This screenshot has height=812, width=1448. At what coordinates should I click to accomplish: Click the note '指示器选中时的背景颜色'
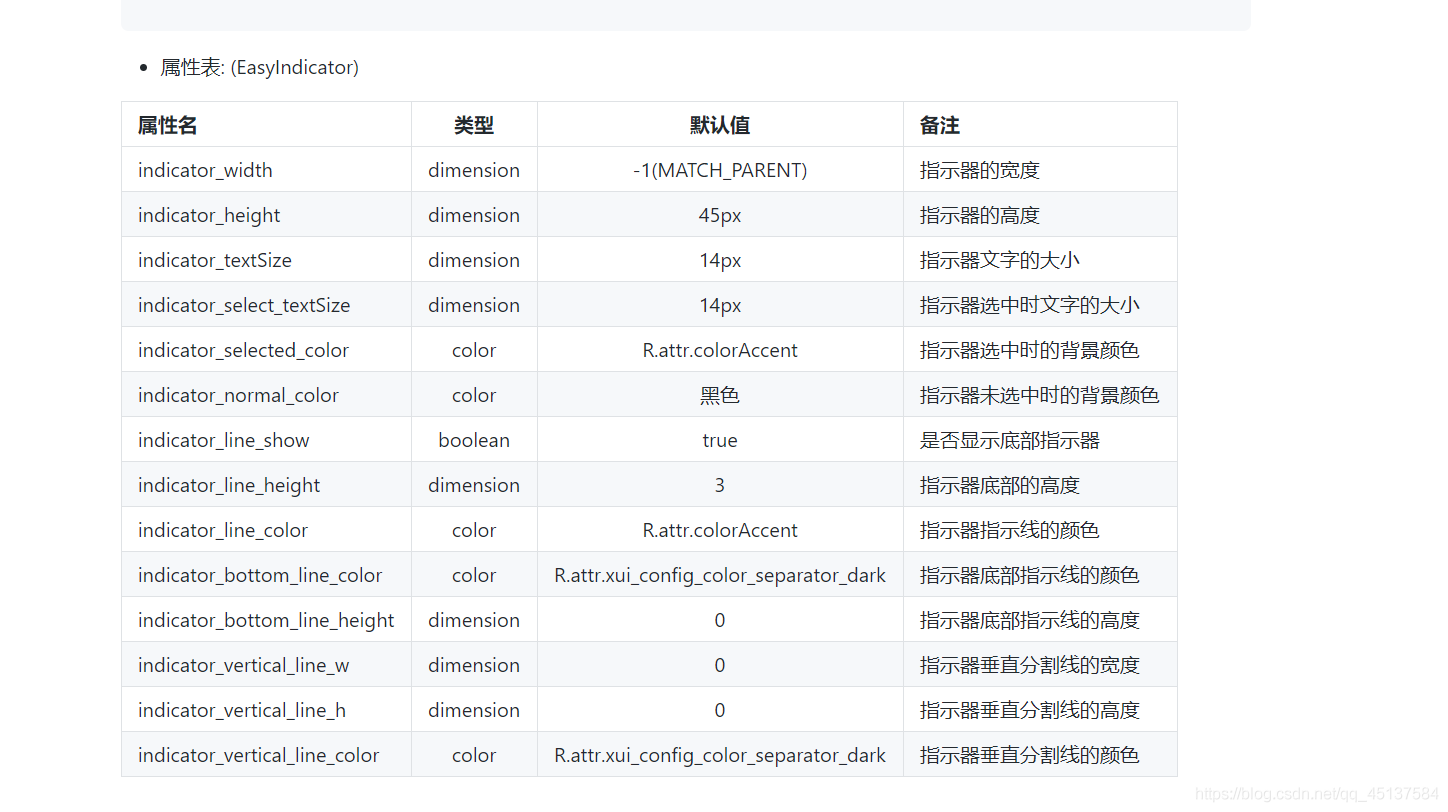point(1030,350)
